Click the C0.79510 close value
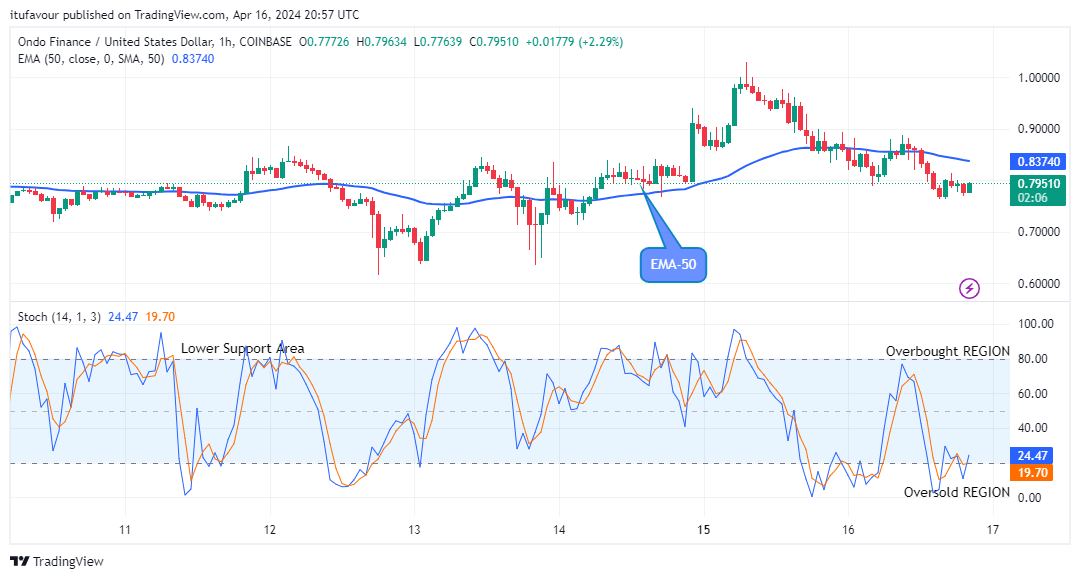1080x579 pixels. pyautogui.click(x=494, y=42)
